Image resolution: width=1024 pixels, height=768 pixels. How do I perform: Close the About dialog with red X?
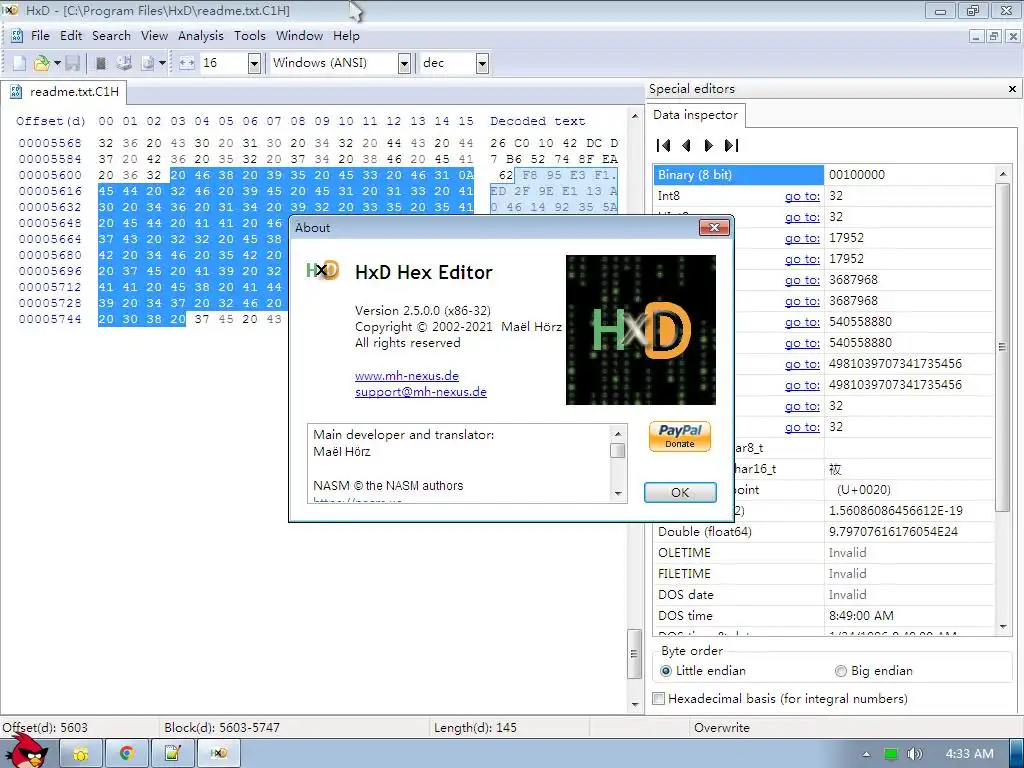(x=714, y=227)
